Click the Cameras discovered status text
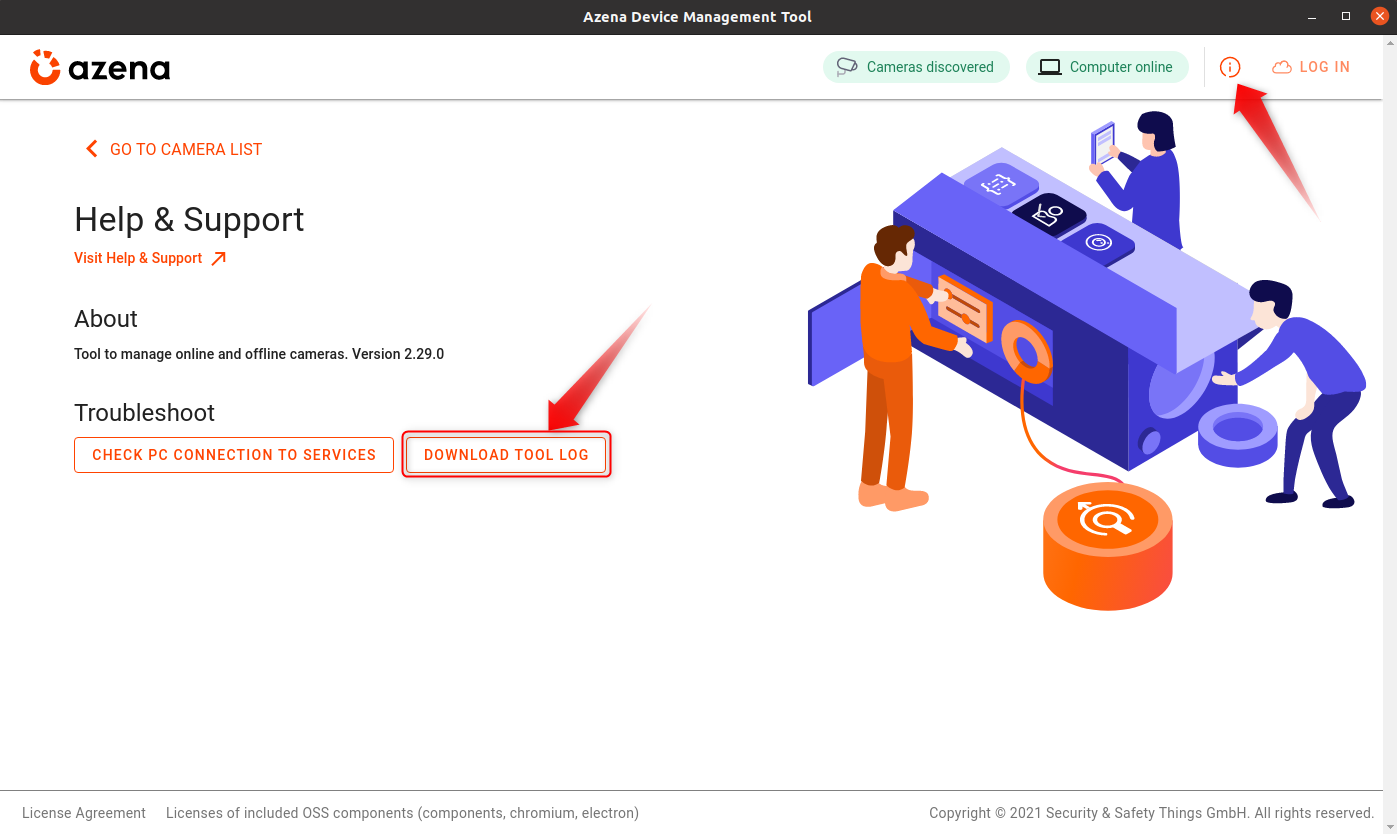This screenshot has height=834, width=1397. click(x=930, y=67)
